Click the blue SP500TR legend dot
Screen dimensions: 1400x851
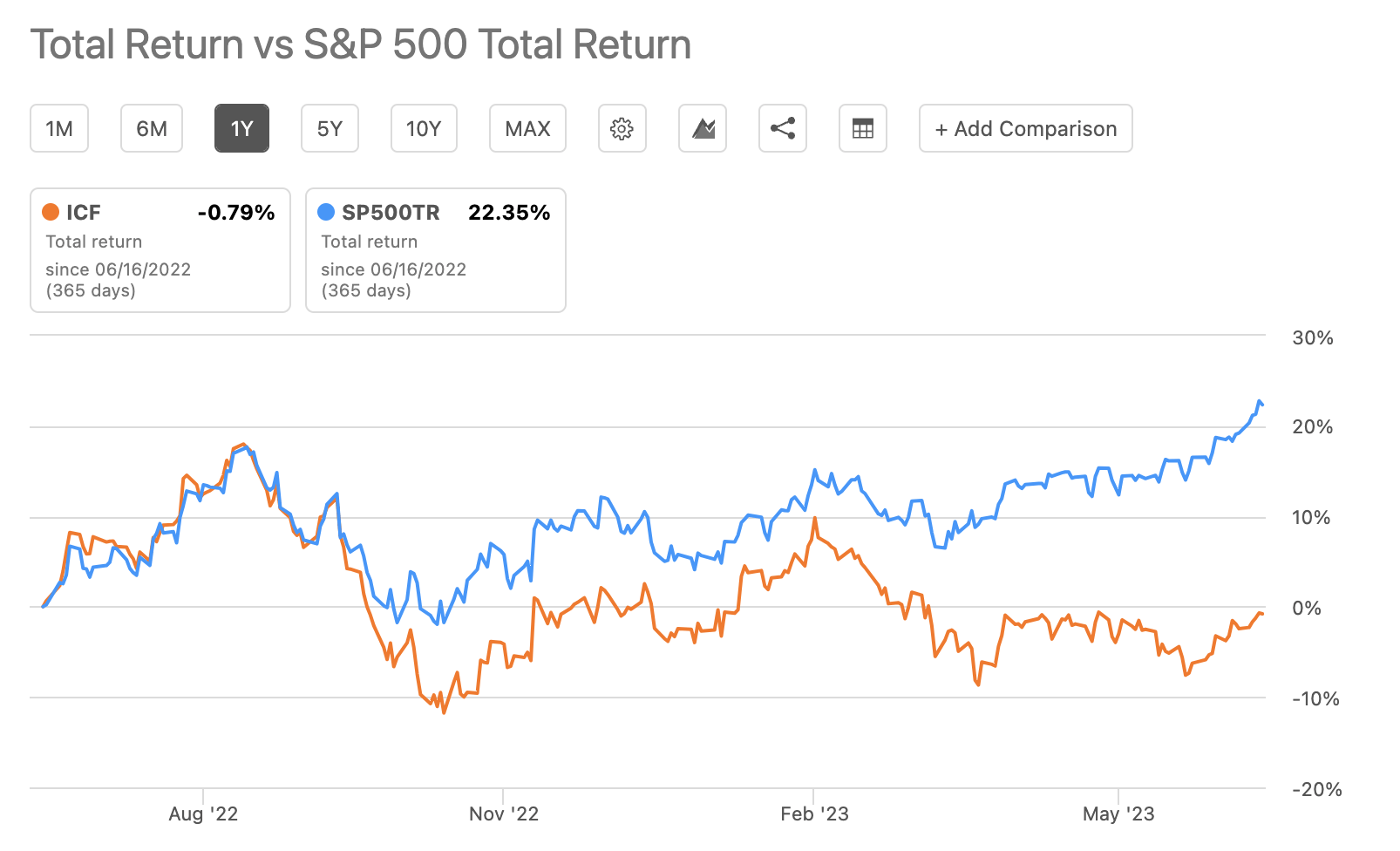pyautogui.click(x=326, y=212)
